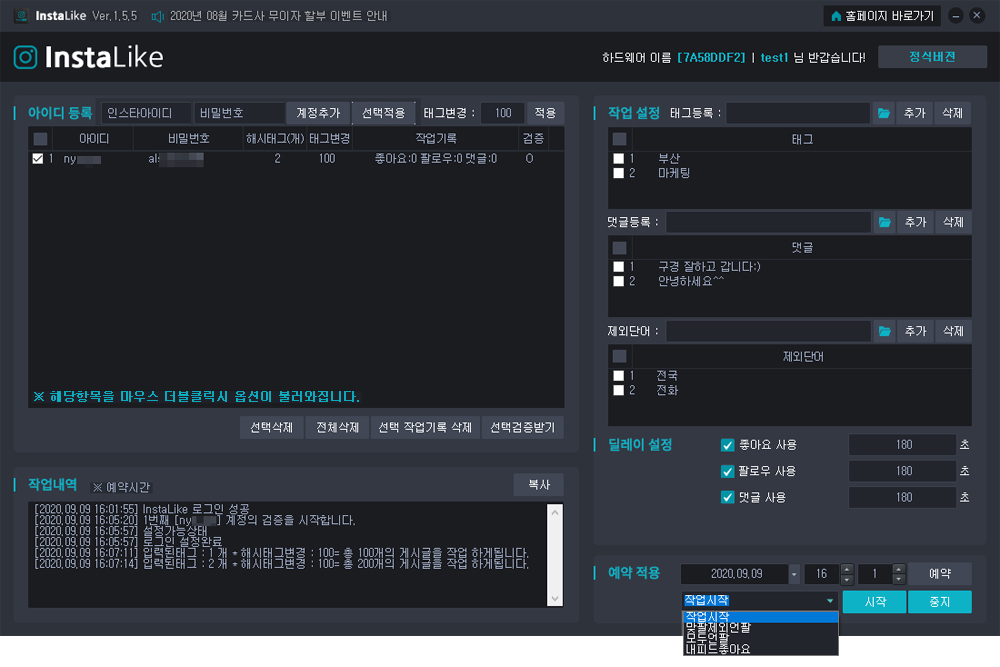Check the 부산 tag checkbox
This screenshot has height=667, width=1000.
tap(618, 158)
